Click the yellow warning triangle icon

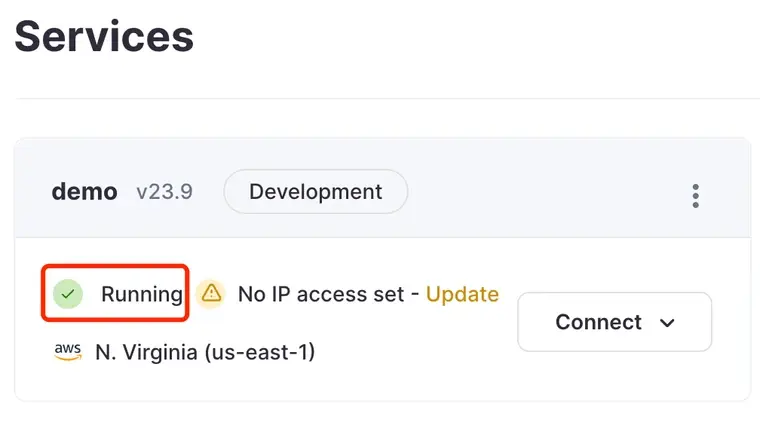210,294
